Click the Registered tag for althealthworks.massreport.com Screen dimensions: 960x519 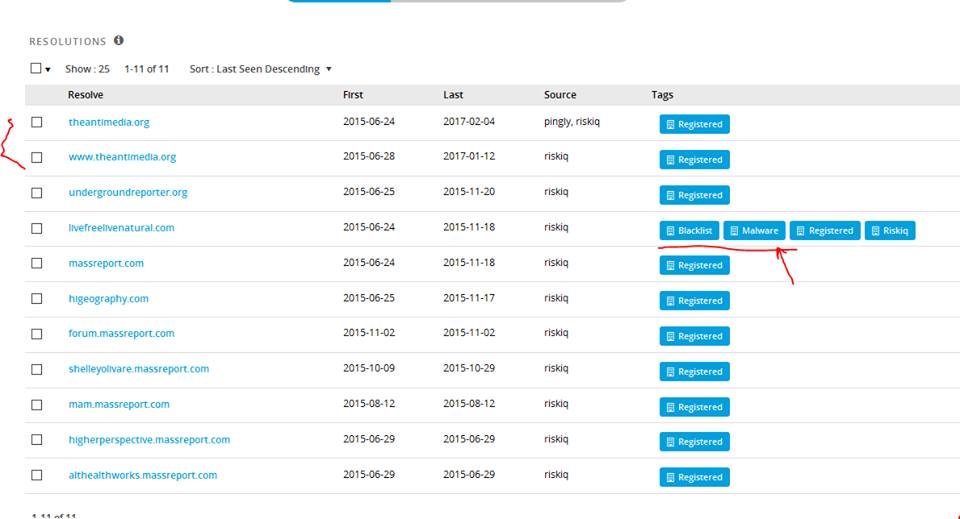point(694,477)
